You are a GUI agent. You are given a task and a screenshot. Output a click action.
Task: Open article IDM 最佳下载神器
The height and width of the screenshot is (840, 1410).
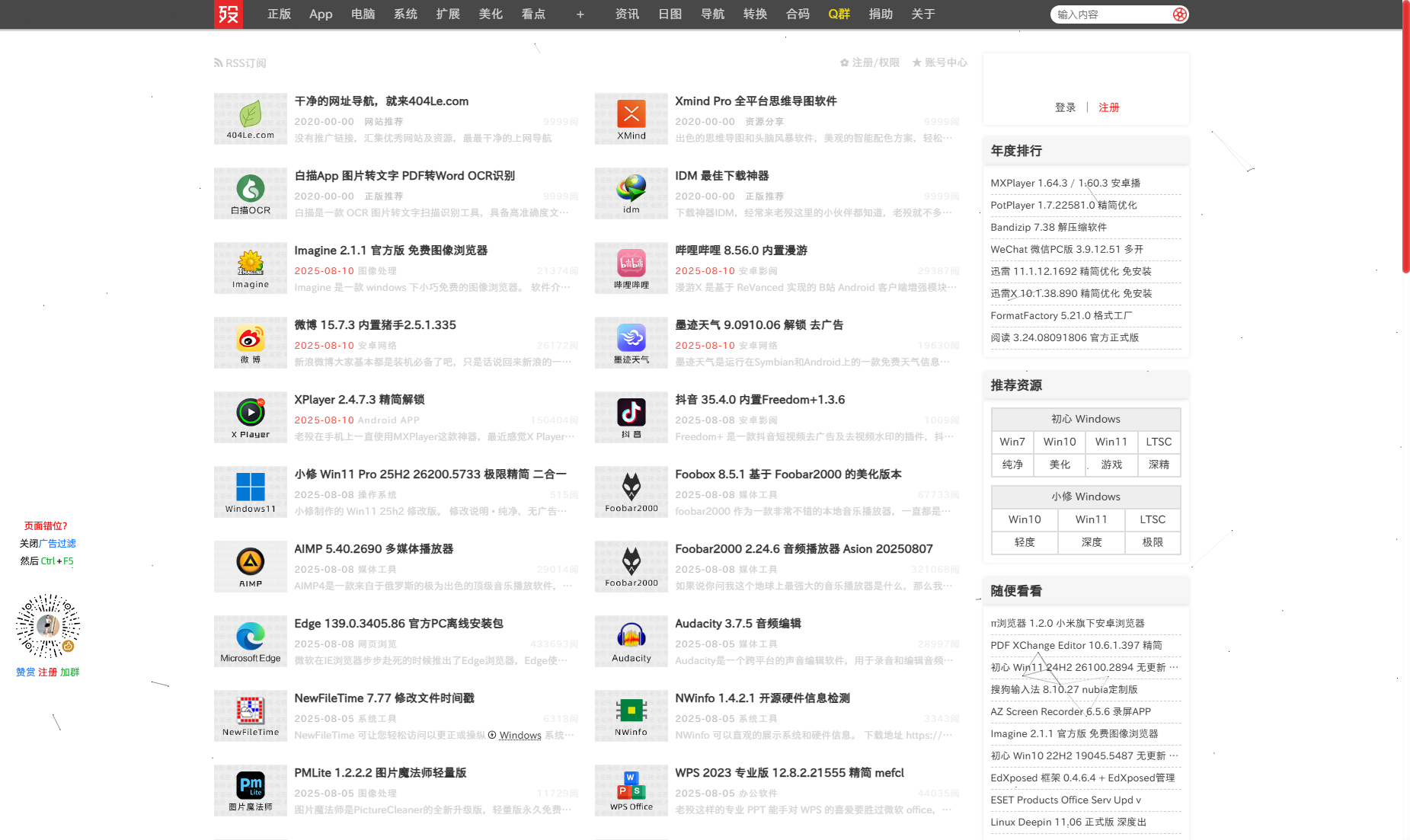(x=722, y=175)
